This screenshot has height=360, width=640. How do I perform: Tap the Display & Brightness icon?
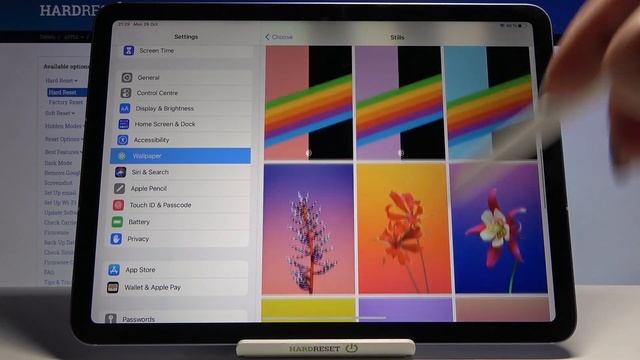[x=124, y=108]
